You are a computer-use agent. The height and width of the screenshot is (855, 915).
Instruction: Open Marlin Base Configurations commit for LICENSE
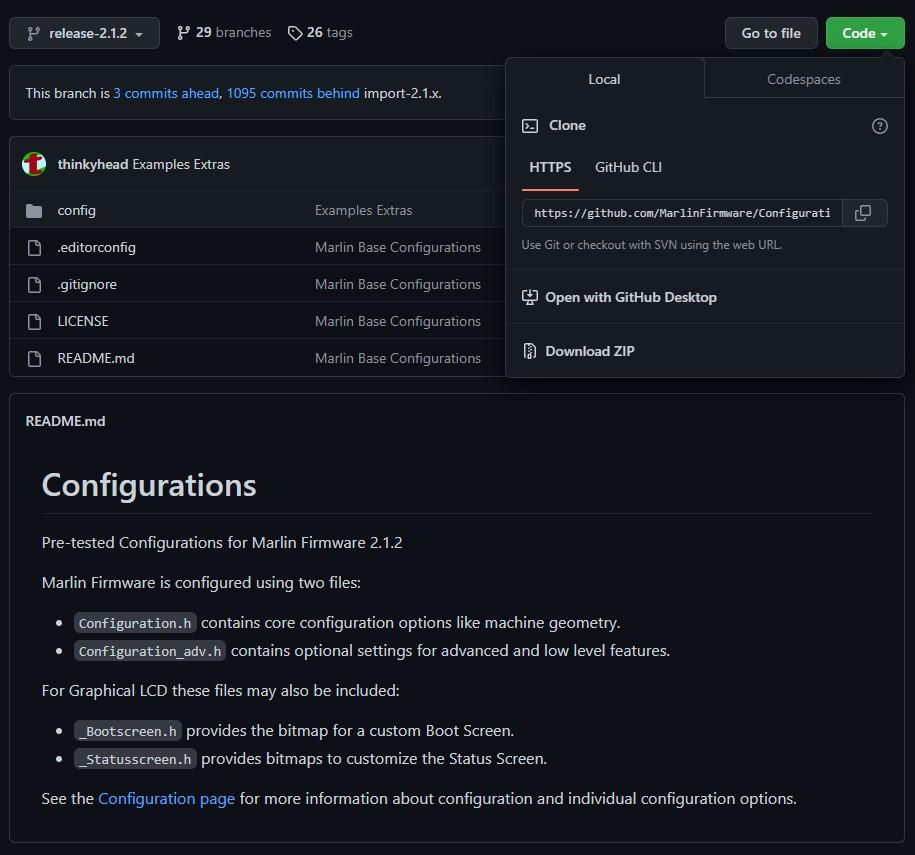tap(397, 322)
